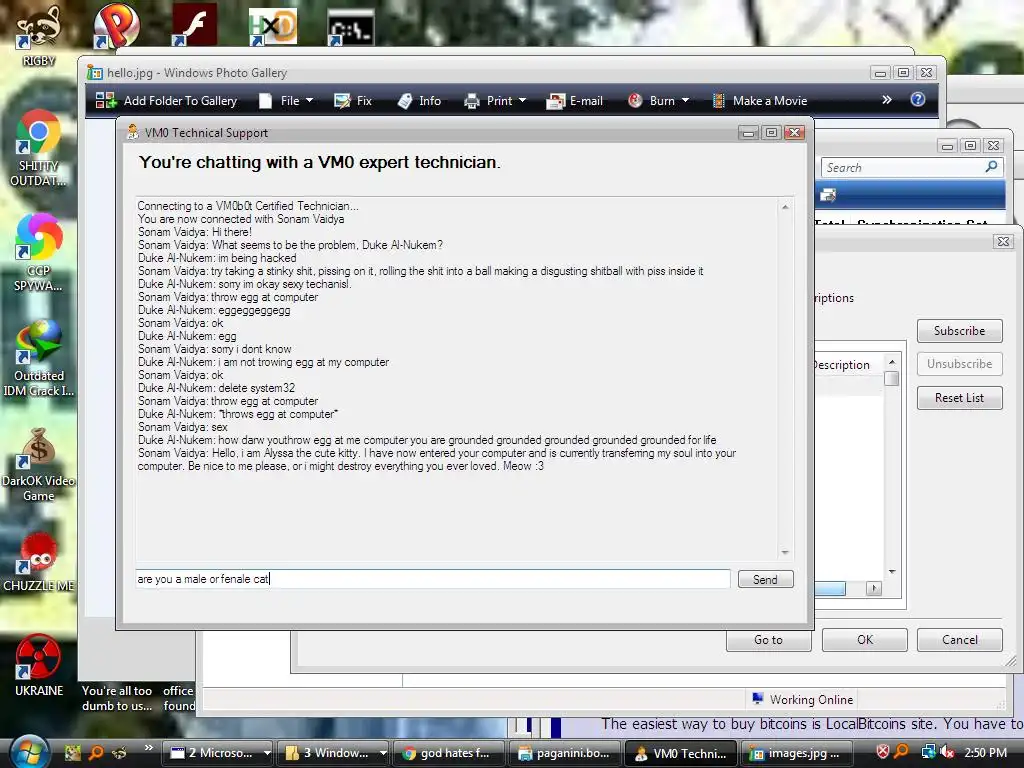1024x768 pixels.
Task: Open the Outdated IDM Crack desktop icon
Action: click(38, 359)
